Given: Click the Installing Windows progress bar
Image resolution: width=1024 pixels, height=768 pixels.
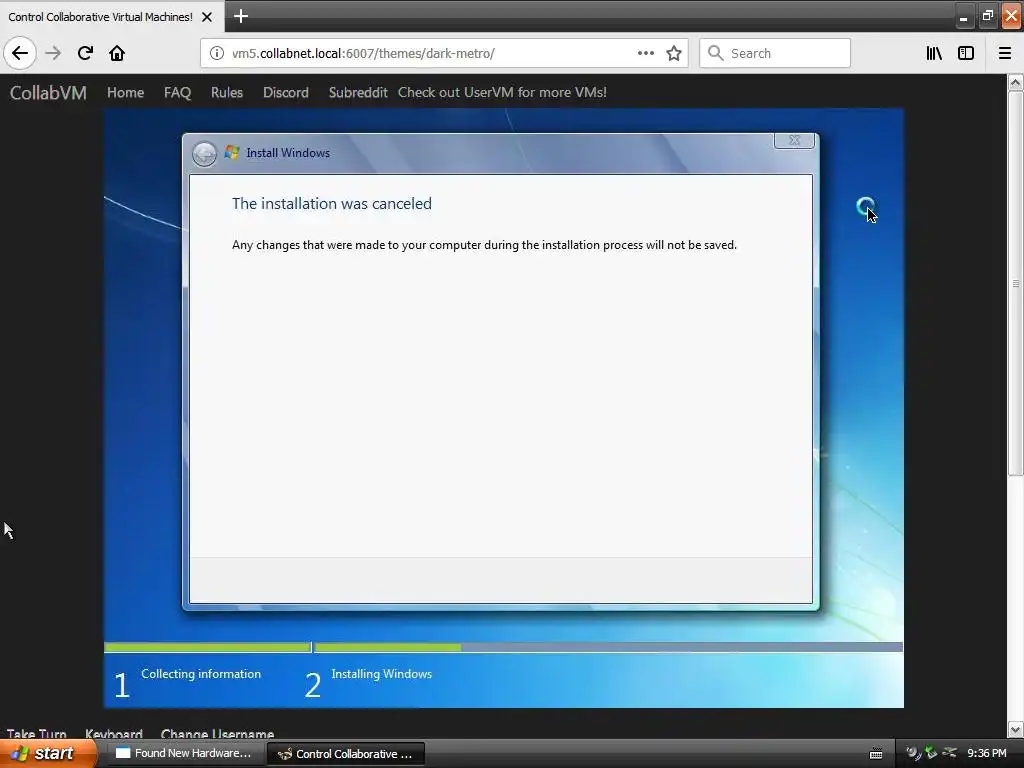Looking at the screenshot, I should click(x=608, y=647).
